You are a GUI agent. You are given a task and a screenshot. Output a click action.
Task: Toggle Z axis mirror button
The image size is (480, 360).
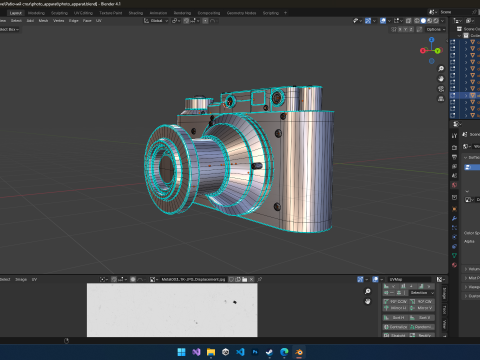pyautogui.click(x=411, y=29)
